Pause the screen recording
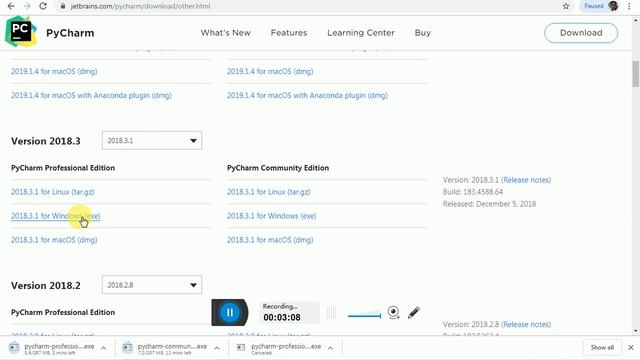 (x=229, y=313)
